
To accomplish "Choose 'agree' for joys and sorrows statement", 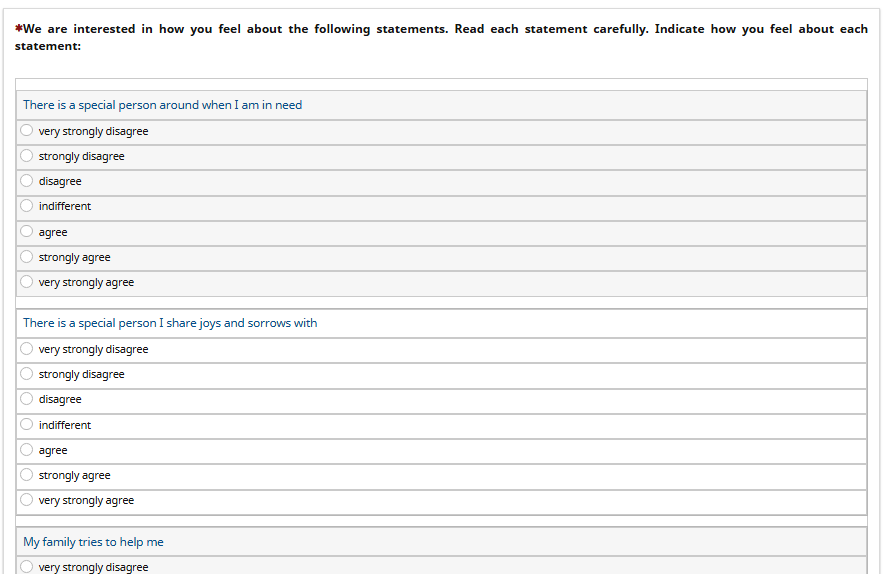I will coord(27,450).
